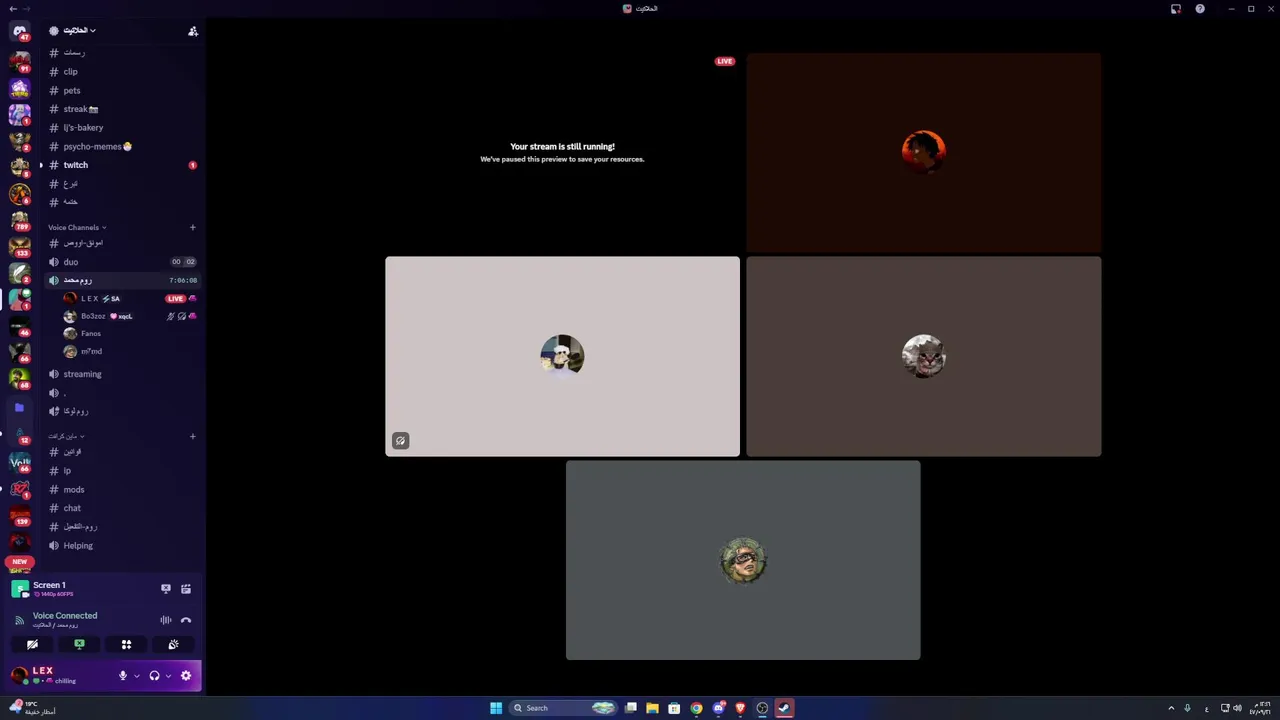Open user settings gear icon
This screenshot has height=720, width=1280.
coord(185,676)
